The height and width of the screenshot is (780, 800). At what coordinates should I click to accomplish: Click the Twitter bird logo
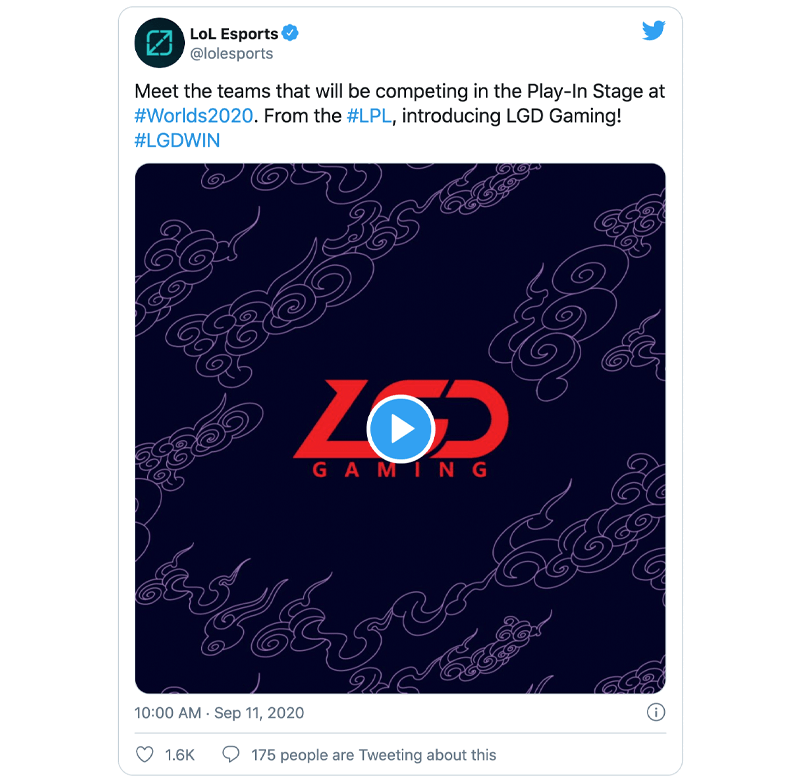[653, 31]
